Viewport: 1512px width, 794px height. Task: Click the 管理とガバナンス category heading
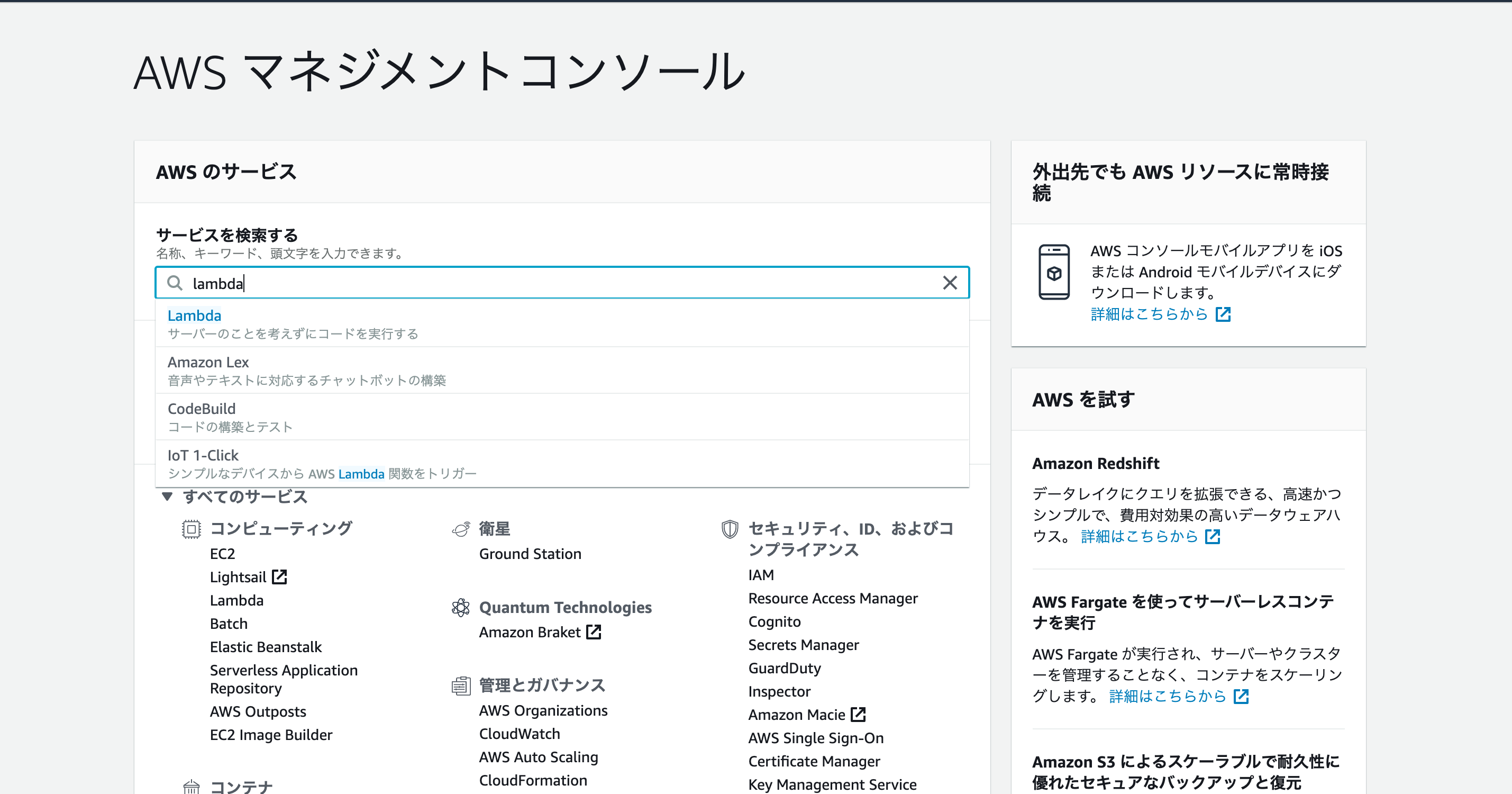pyautogui.click(x=542, y=685)
